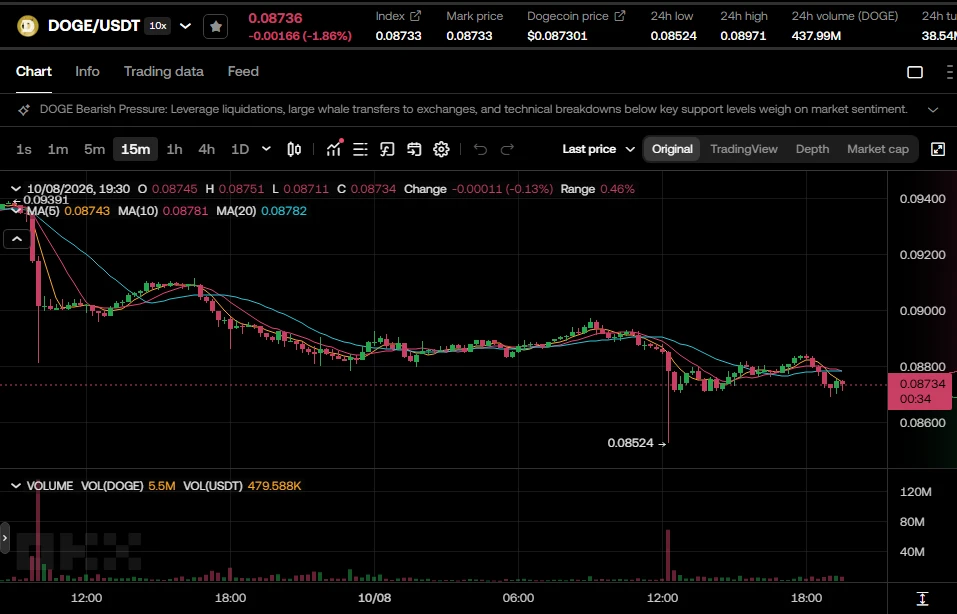
Task: Collapse the indicator legend with the up-arrow button
Action: point(17,239)
